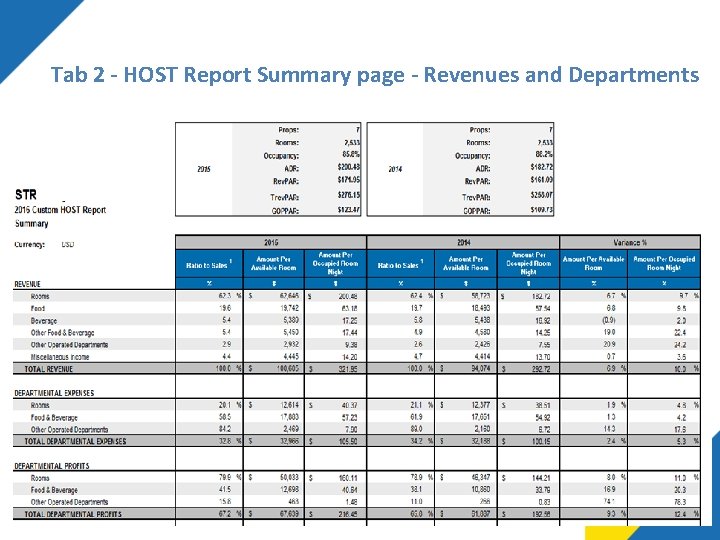The image size is (720, 540).
Task: Select the 'DEPARTMENTAL EXPENSES' section heading
Action: point(54,393)
